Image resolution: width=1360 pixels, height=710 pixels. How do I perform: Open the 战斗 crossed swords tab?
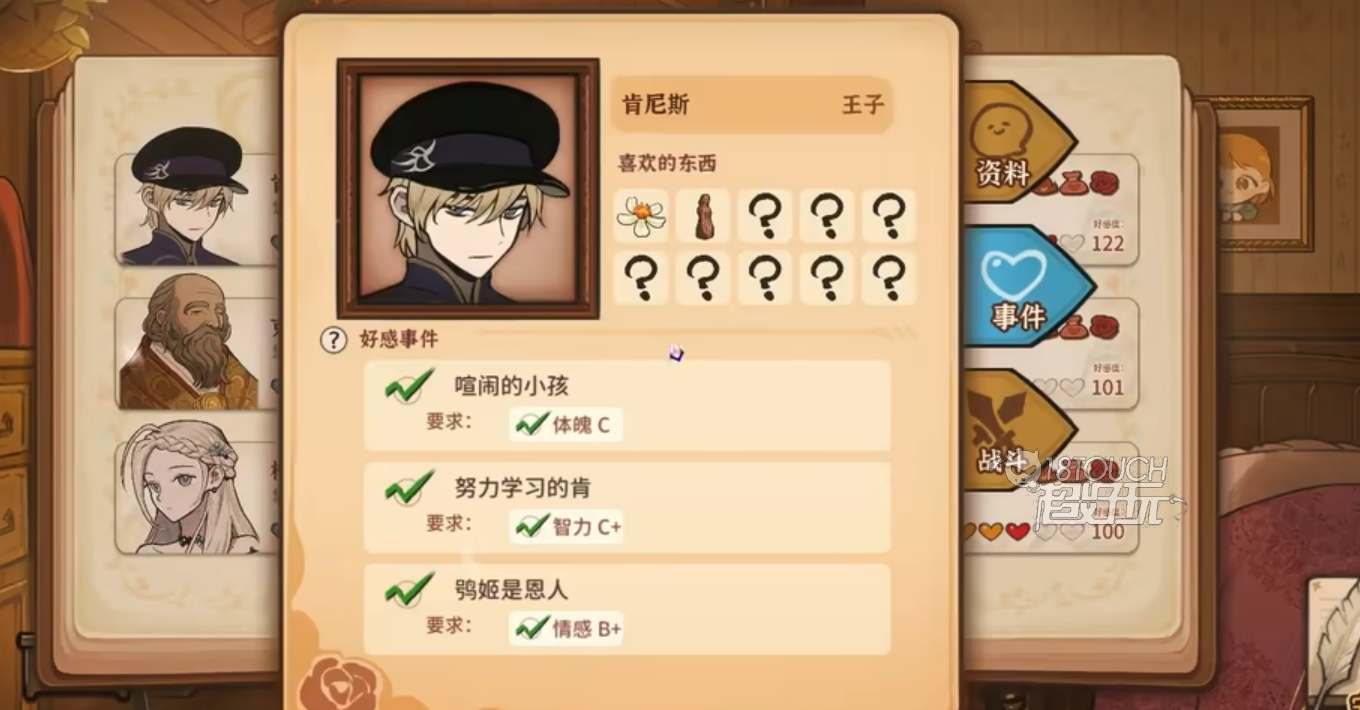click(x=1008, y=430)
